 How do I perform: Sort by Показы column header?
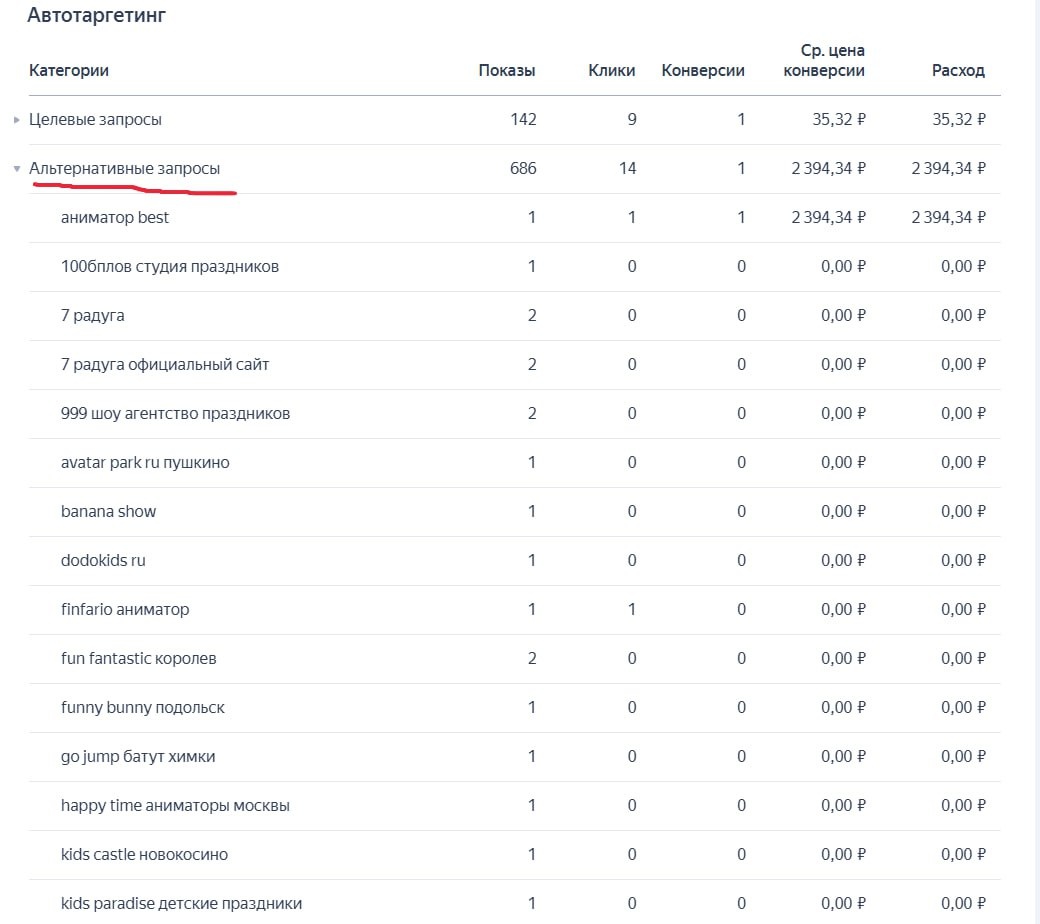click(507, 71)
